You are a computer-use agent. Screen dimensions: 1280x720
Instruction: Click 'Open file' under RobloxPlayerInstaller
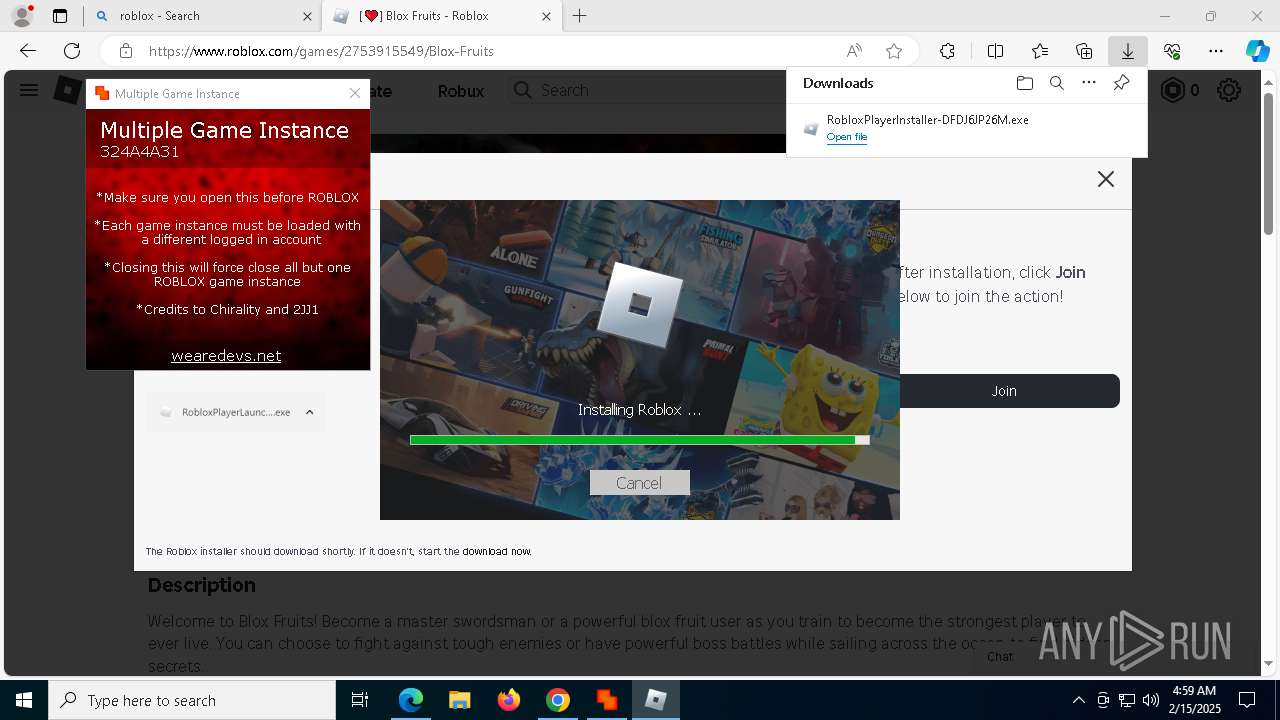point(847,137)
